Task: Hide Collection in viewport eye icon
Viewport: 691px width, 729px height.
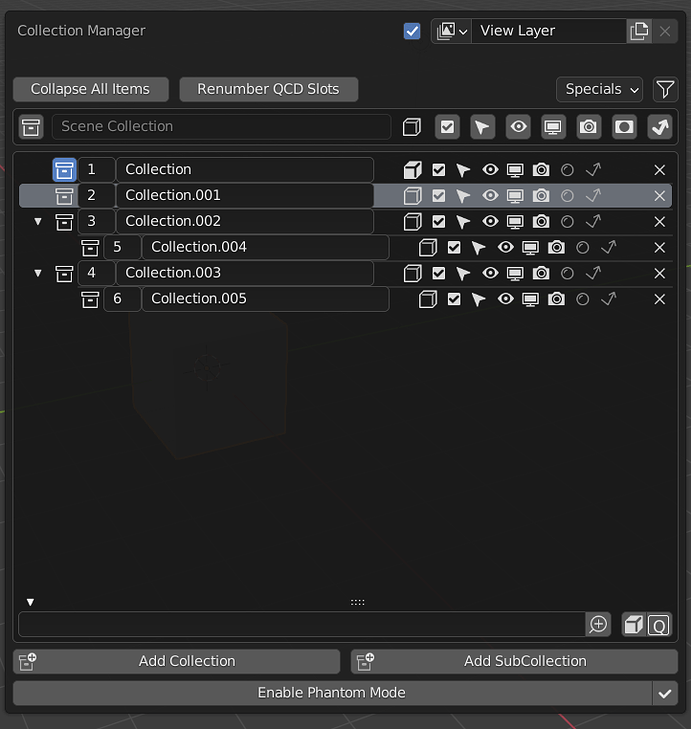Action: (490, 170)
